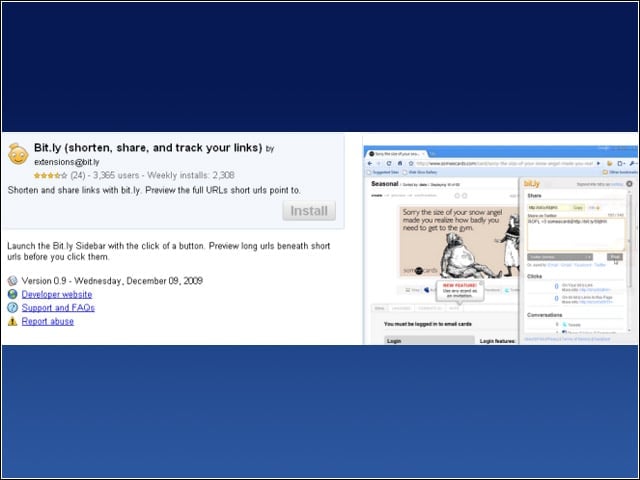Image resolution: width=640 pixels, height=480 pixels.
Task: Click the Version 0.9 date text
Action: point(112,281)
